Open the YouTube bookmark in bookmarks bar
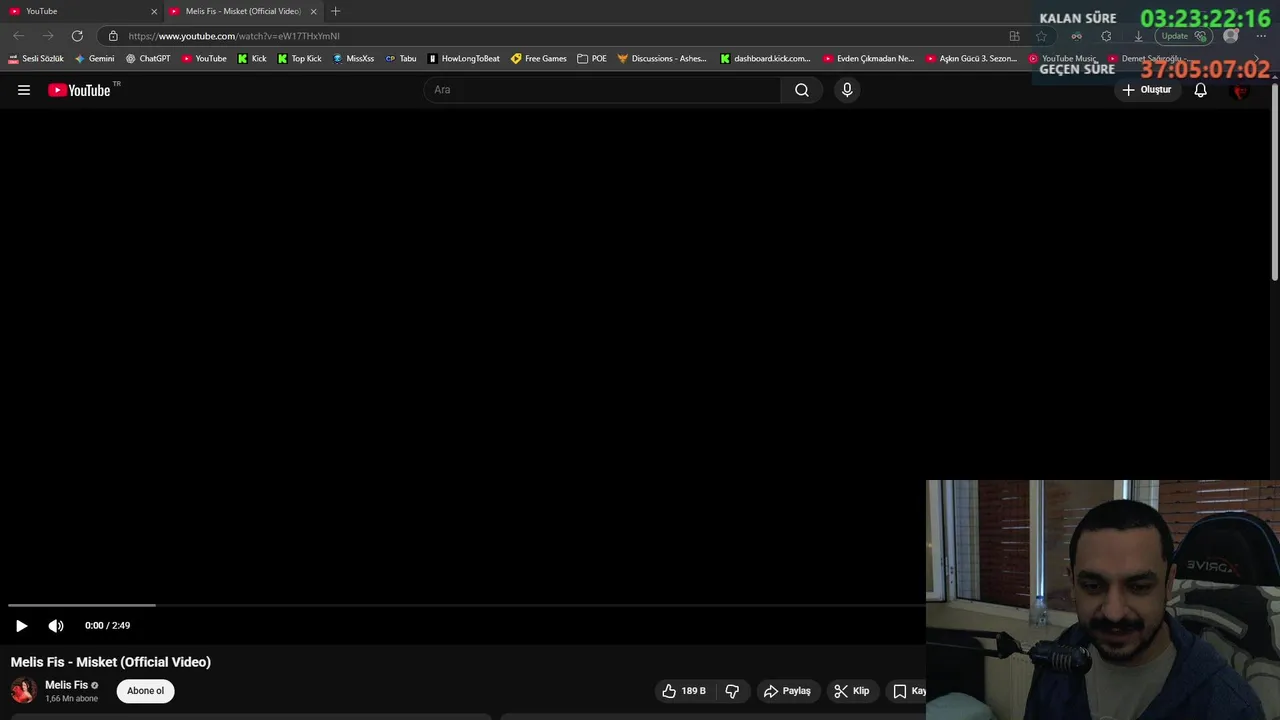Image resolution: width=1280 pixels, height=720 pixels. (x=204, y=58)
